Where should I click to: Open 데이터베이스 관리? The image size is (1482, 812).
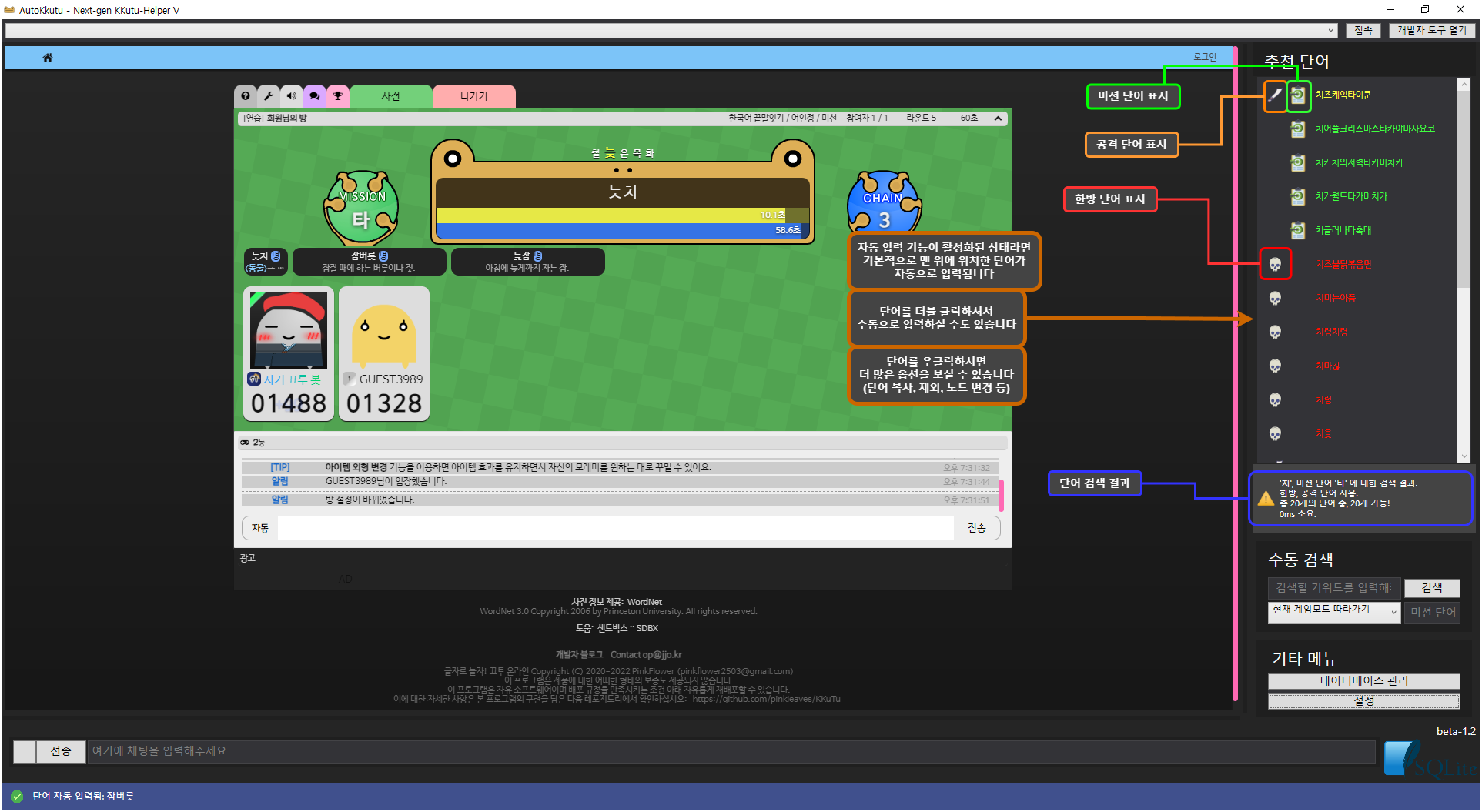1363,681
